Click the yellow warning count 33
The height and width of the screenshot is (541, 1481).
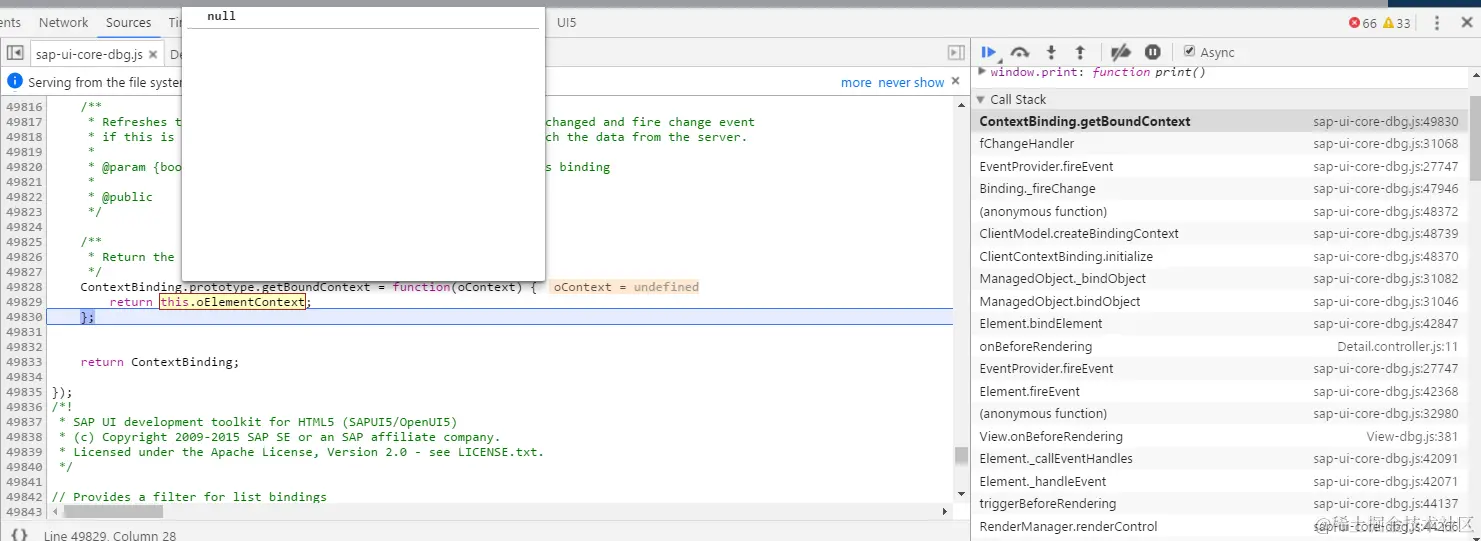(x=1396, y=23)
